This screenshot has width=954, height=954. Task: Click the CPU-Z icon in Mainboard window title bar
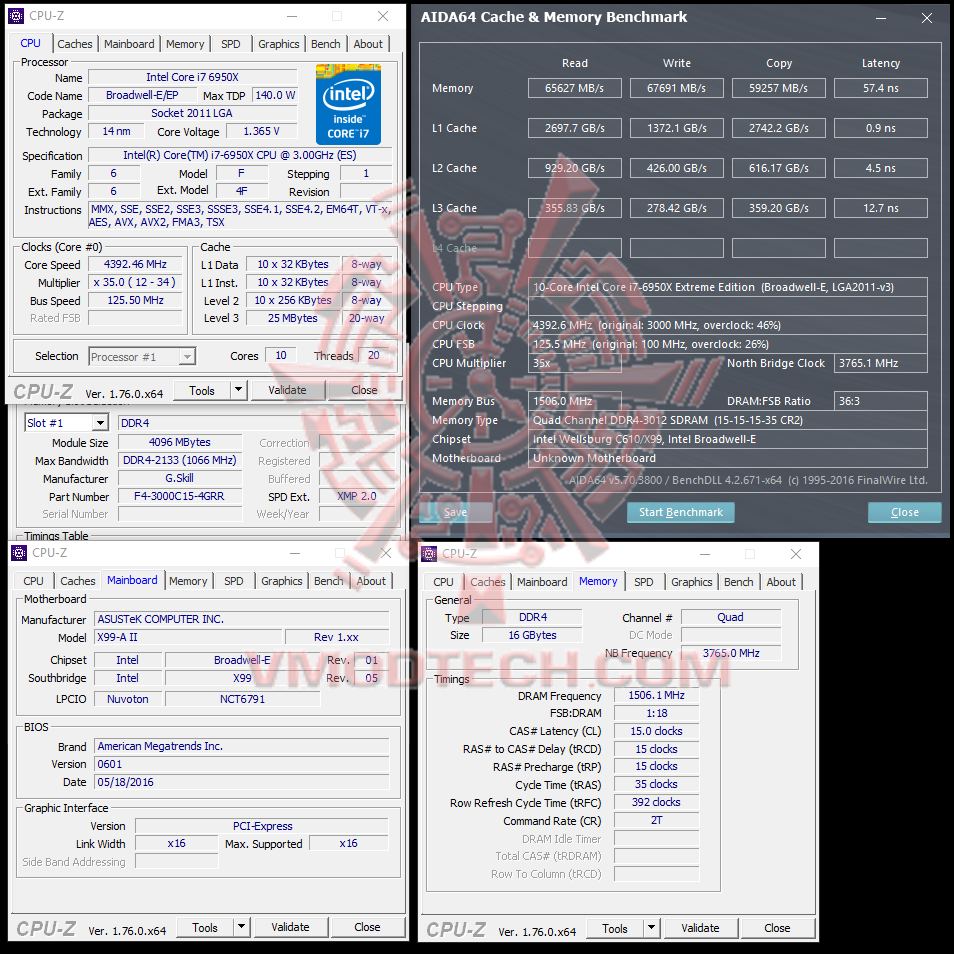[x=19, y=552]
